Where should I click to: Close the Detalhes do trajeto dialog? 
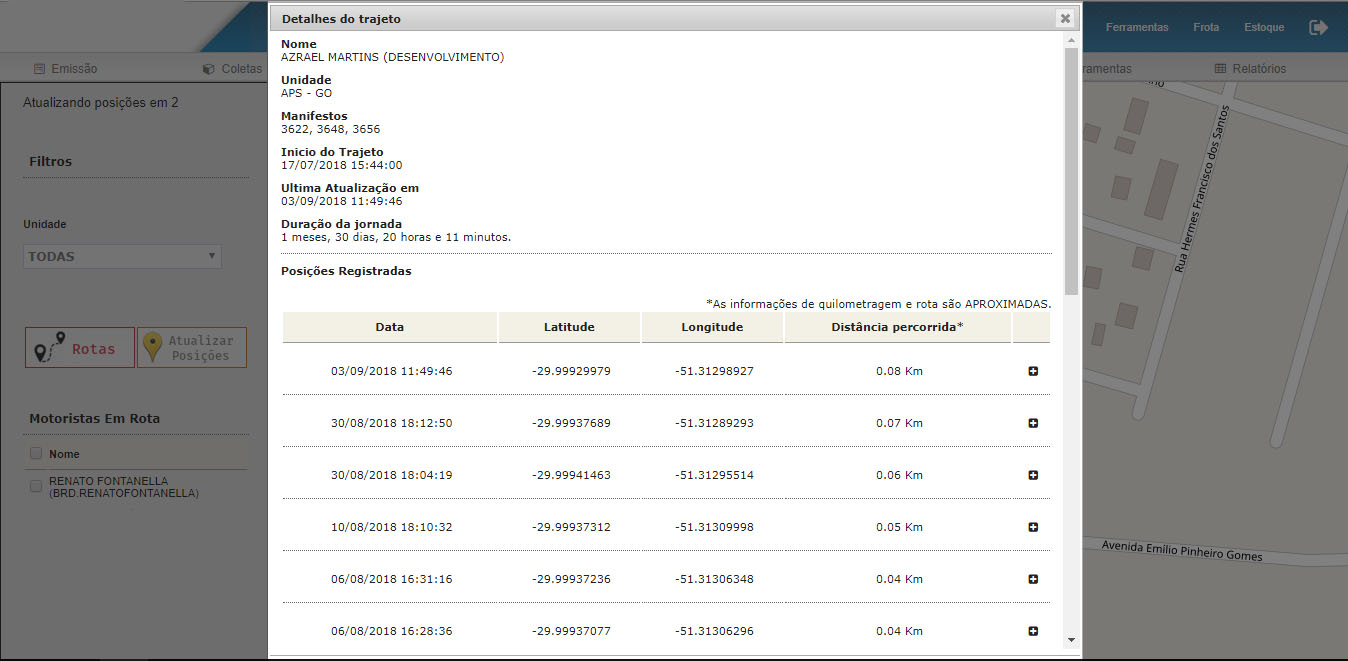pyautogui.click(x=1066, y=18)
